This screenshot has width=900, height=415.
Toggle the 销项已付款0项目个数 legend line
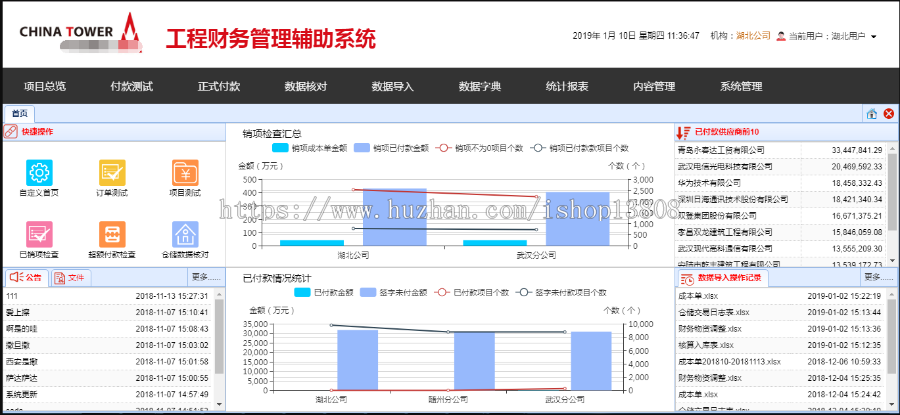tap(579, 148)
